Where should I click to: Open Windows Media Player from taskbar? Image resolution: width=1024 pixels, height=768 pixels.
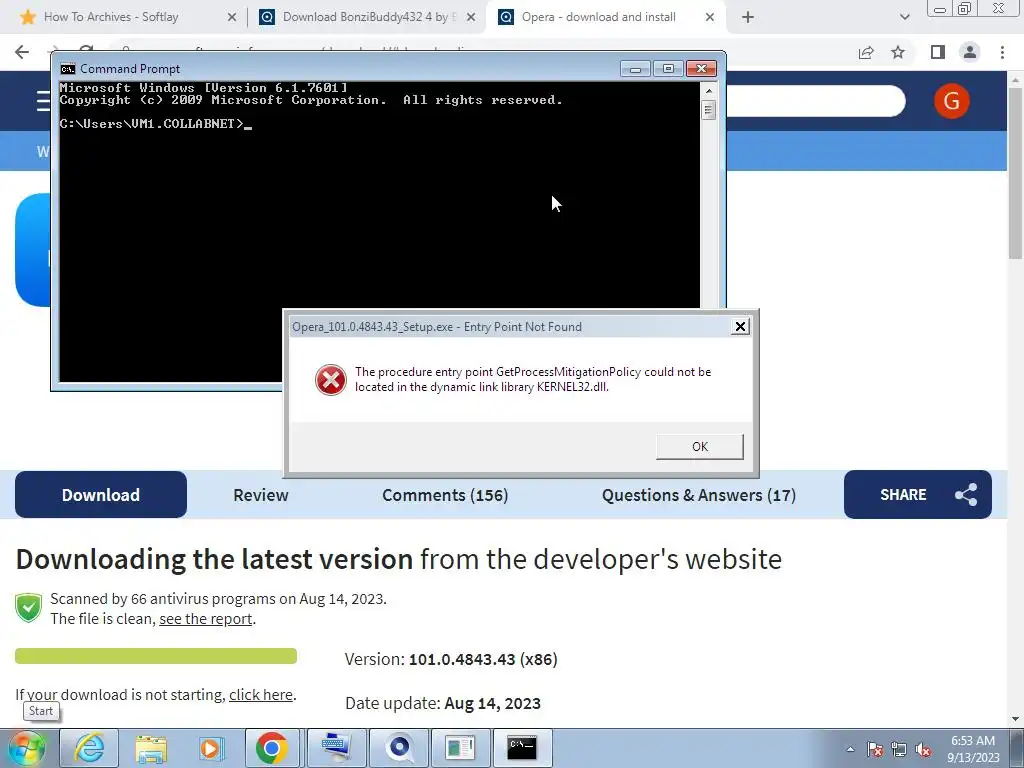(x=211, y=748)
